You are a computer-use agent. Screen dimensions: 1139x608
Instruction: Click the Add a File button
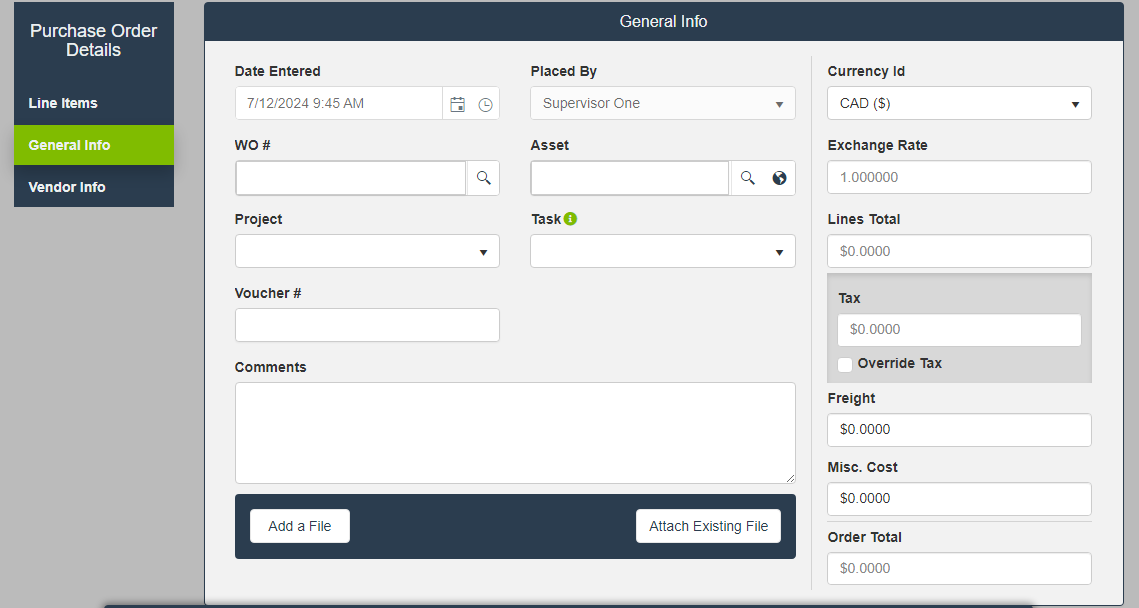(299, 526)
